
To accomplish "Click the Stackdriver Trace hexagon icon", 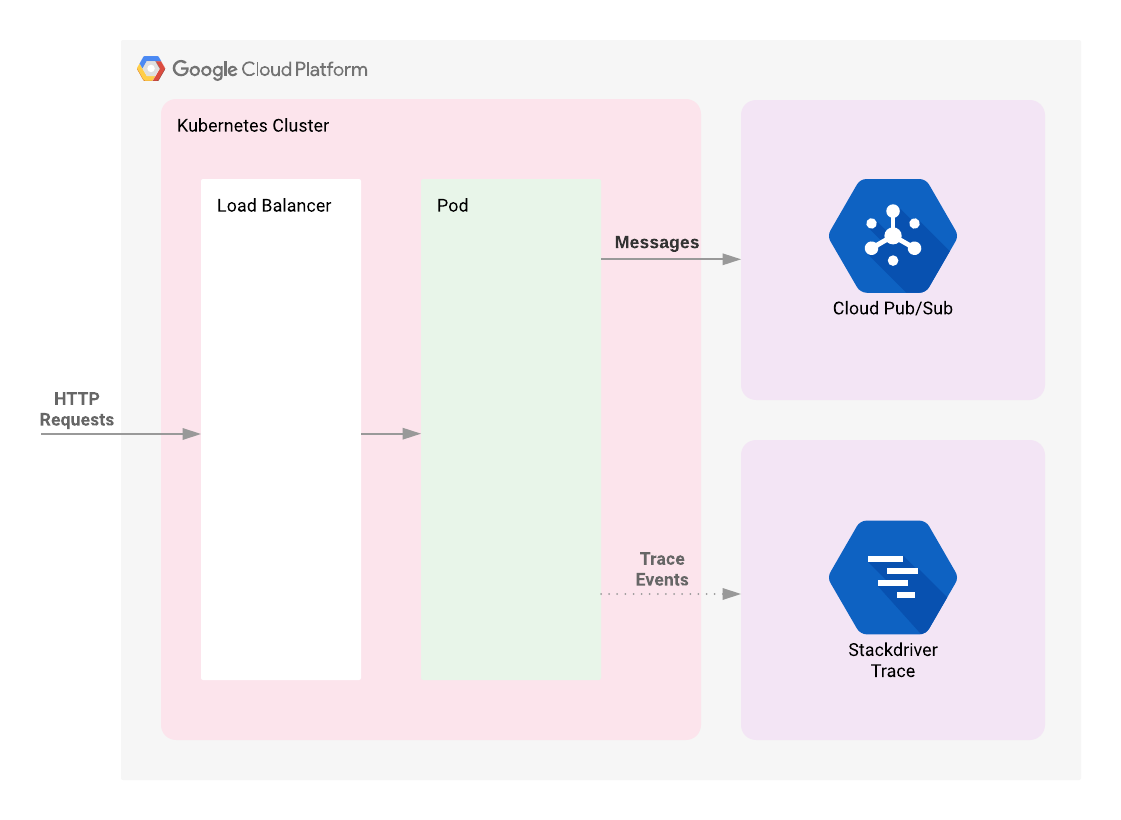I will point(892,577).
